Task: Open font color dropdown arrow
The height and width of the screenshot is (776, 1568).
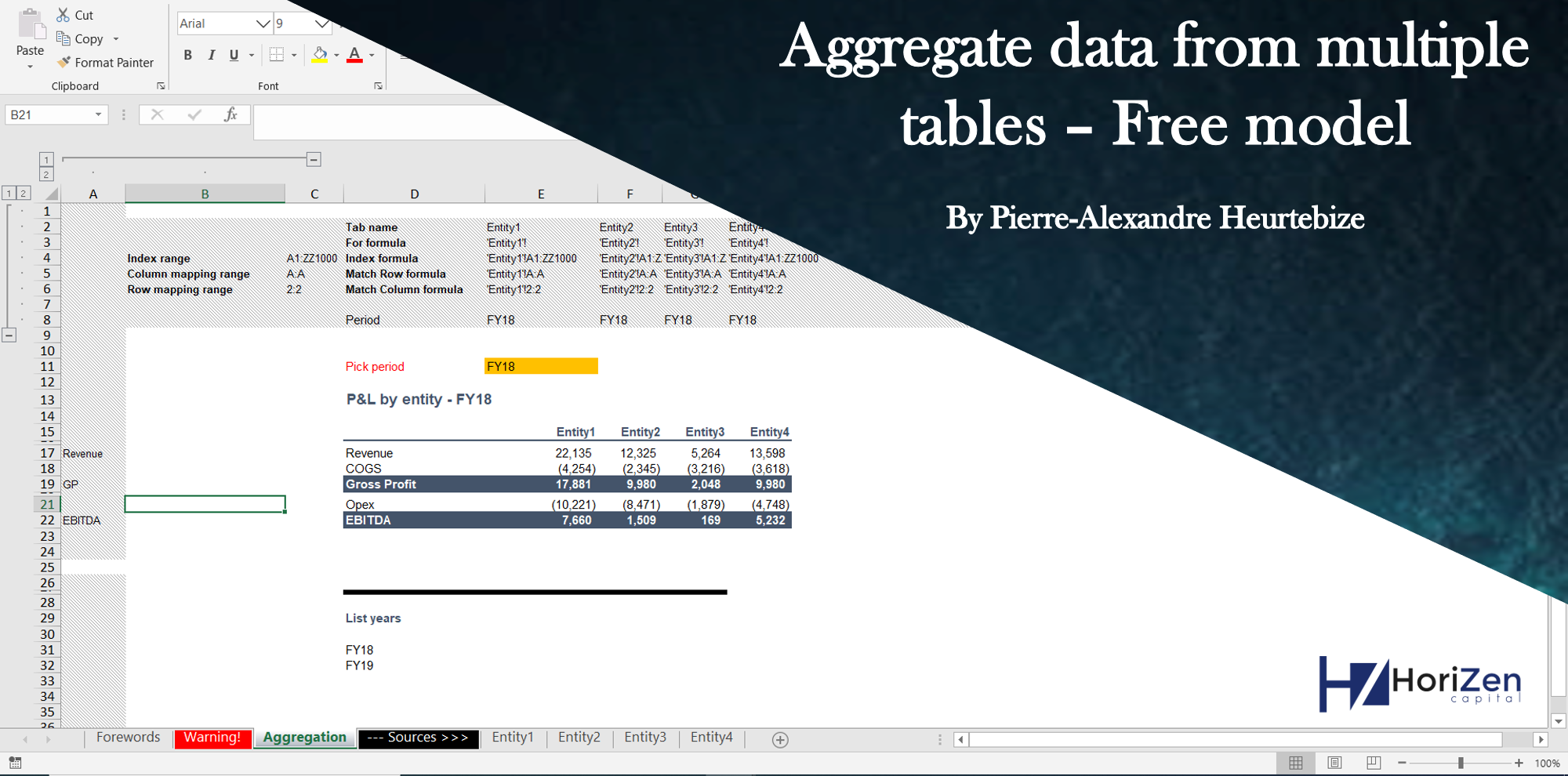Action: [372, 55]
